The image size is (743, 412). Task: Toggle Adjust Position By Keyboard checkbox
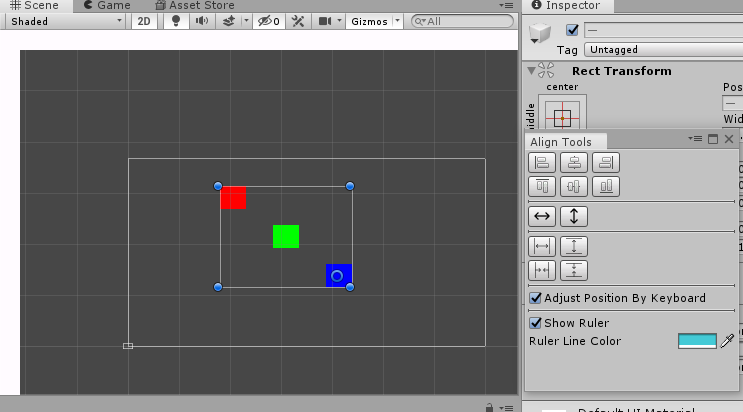pos(535,298)
